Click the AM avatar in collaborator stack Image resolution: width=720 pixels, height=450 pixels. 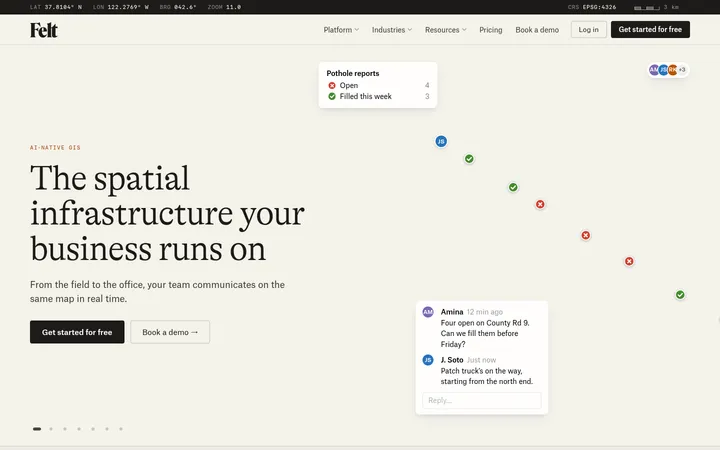point(653,70)
